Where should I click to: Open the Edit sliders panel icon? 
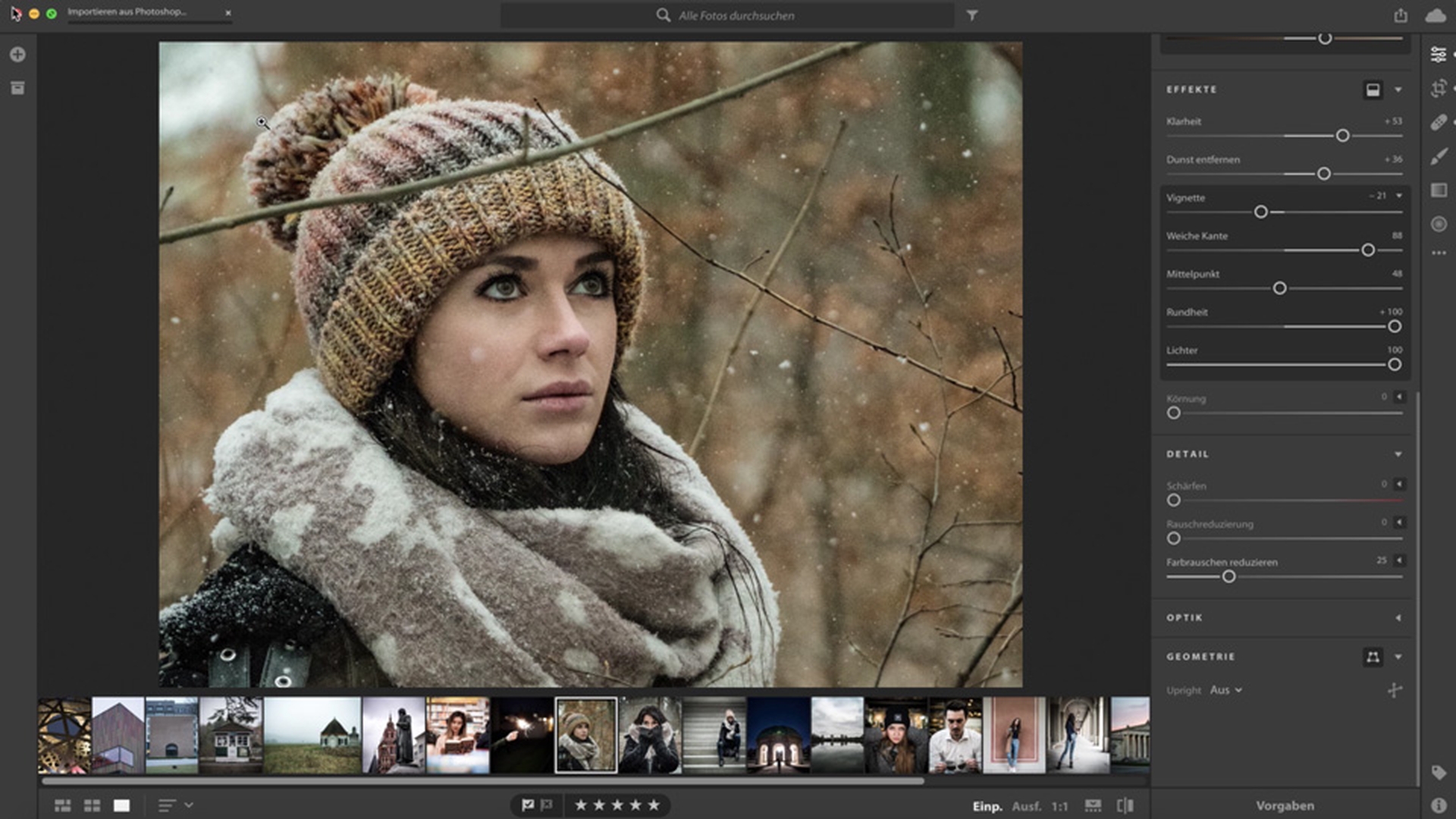pos(1438,55)
